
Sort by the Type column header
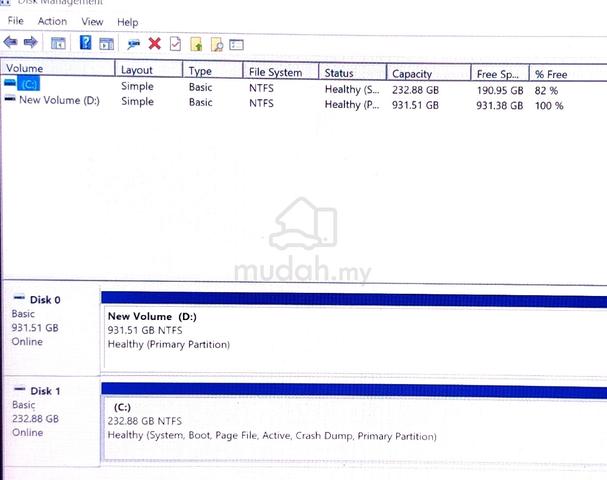pos(213,71)
